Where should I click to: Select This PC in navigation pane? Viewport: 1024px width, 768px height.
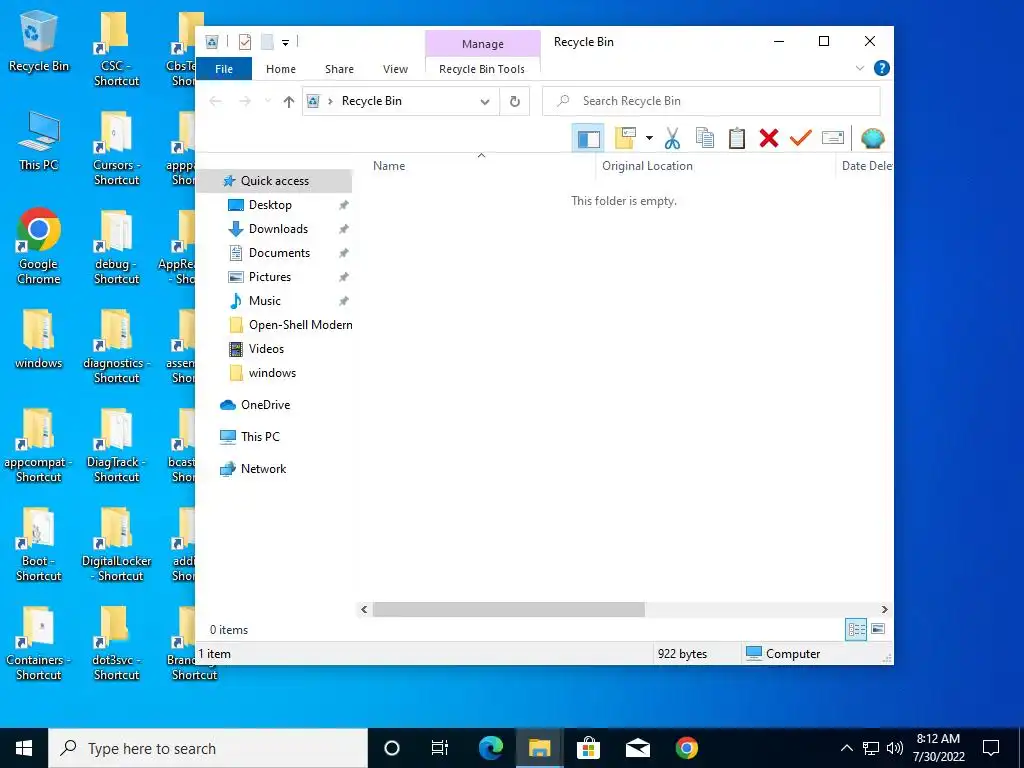260,437
